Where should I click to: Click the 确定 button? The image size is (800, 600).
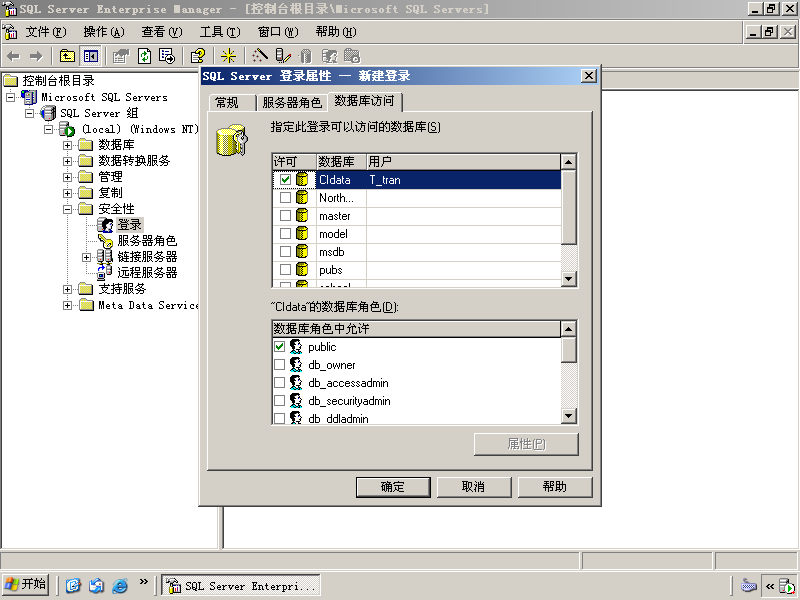(393, 487)
